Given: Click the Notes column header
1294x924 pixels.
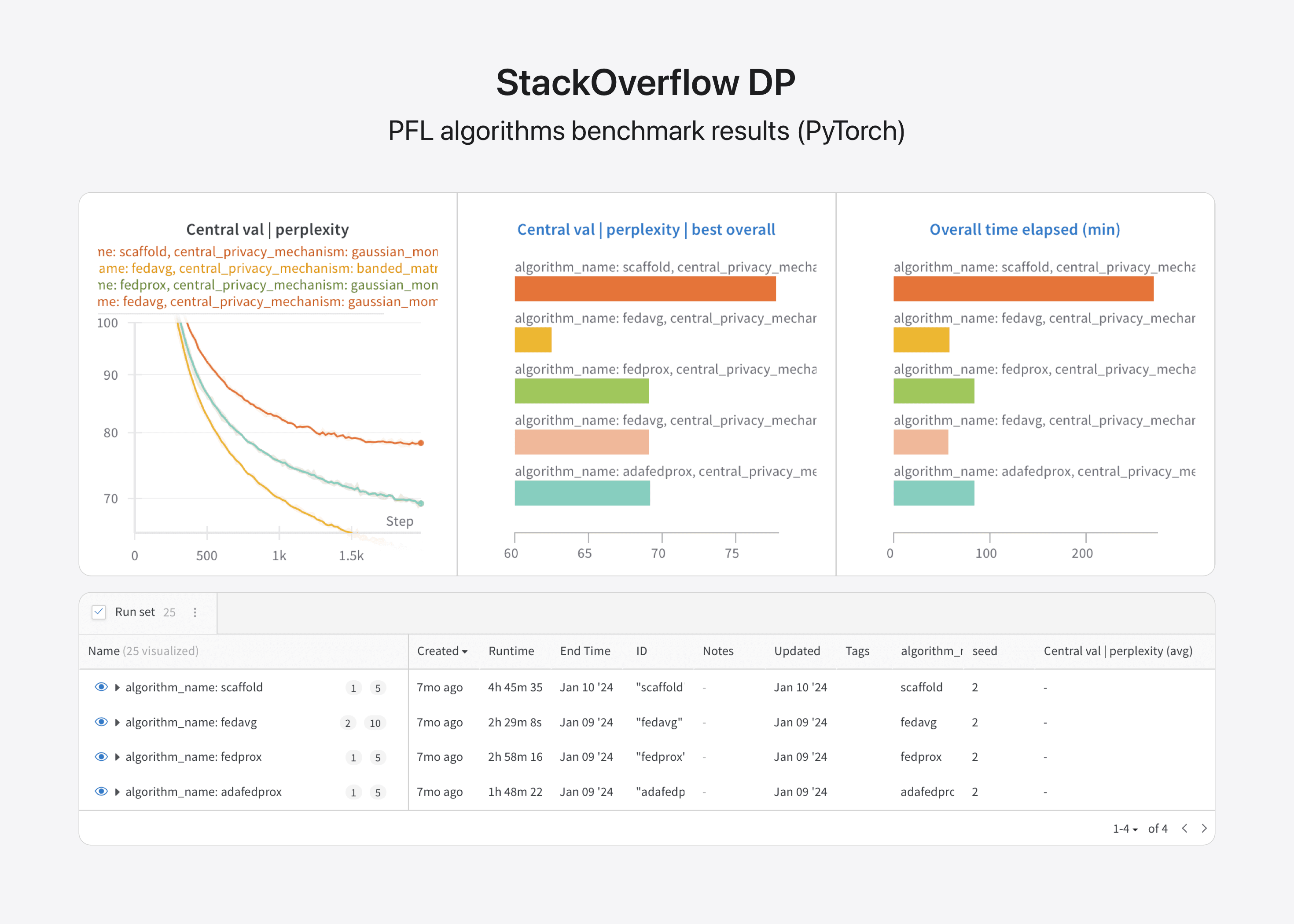Looking at the screenshot, I should point(718,651).
